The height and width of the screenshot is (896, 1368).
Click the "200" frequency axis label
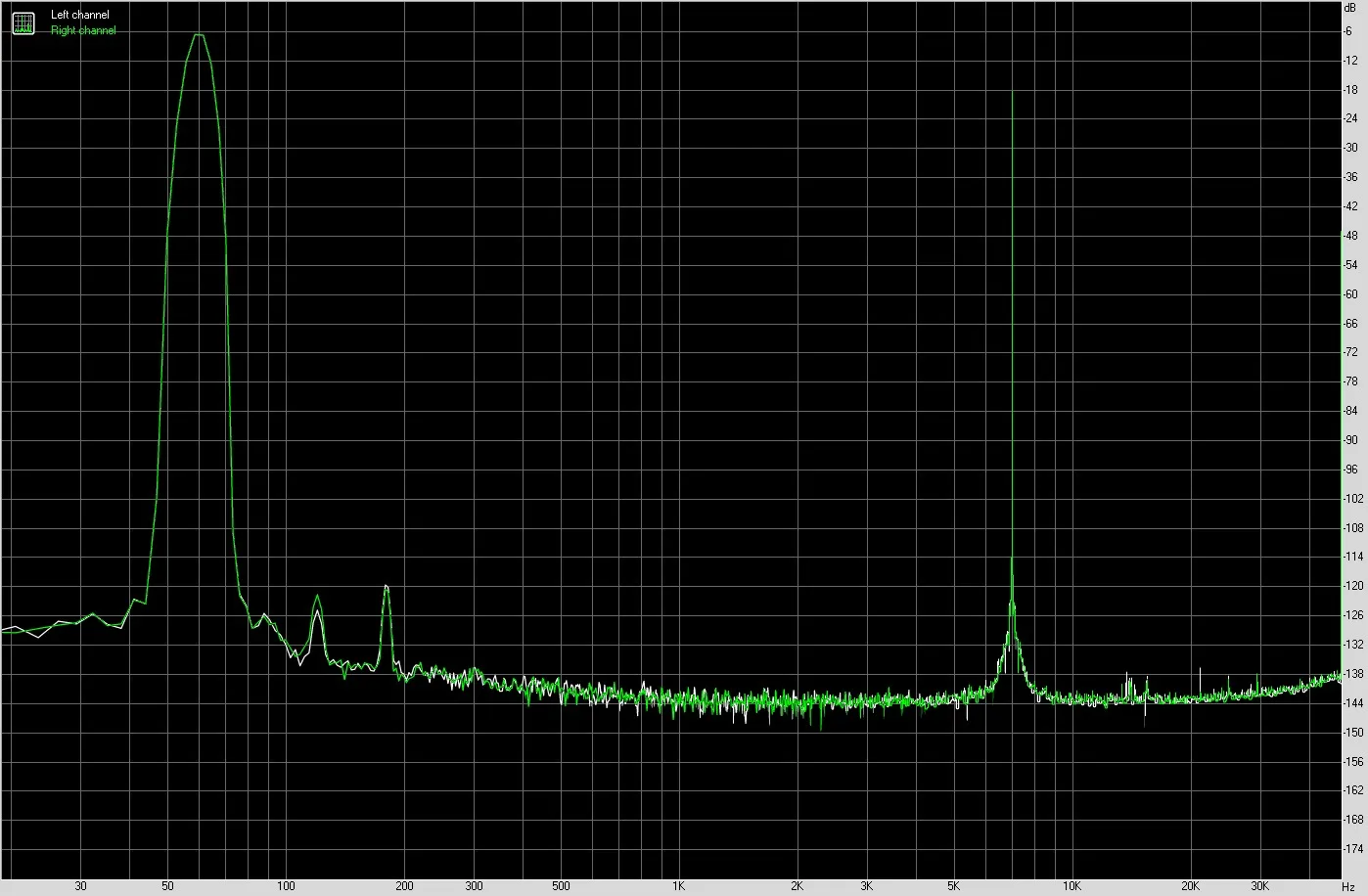pos(404,886)
